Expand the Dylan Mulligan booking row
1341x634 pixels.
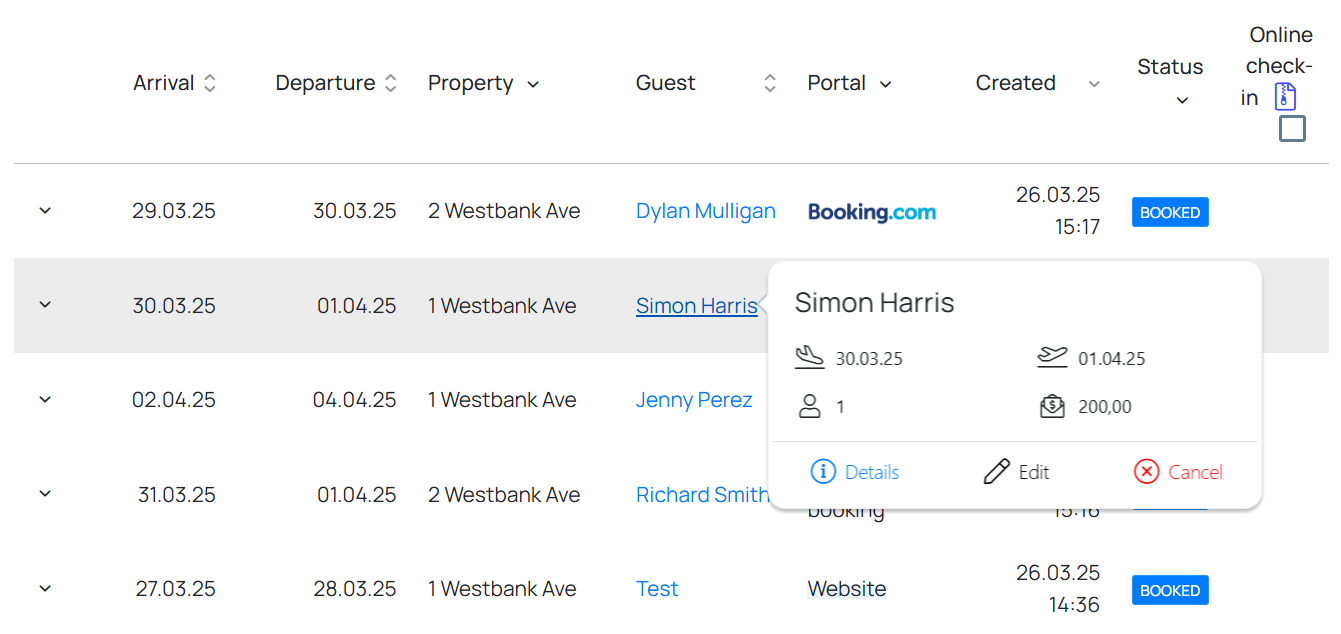pos(45,211)
